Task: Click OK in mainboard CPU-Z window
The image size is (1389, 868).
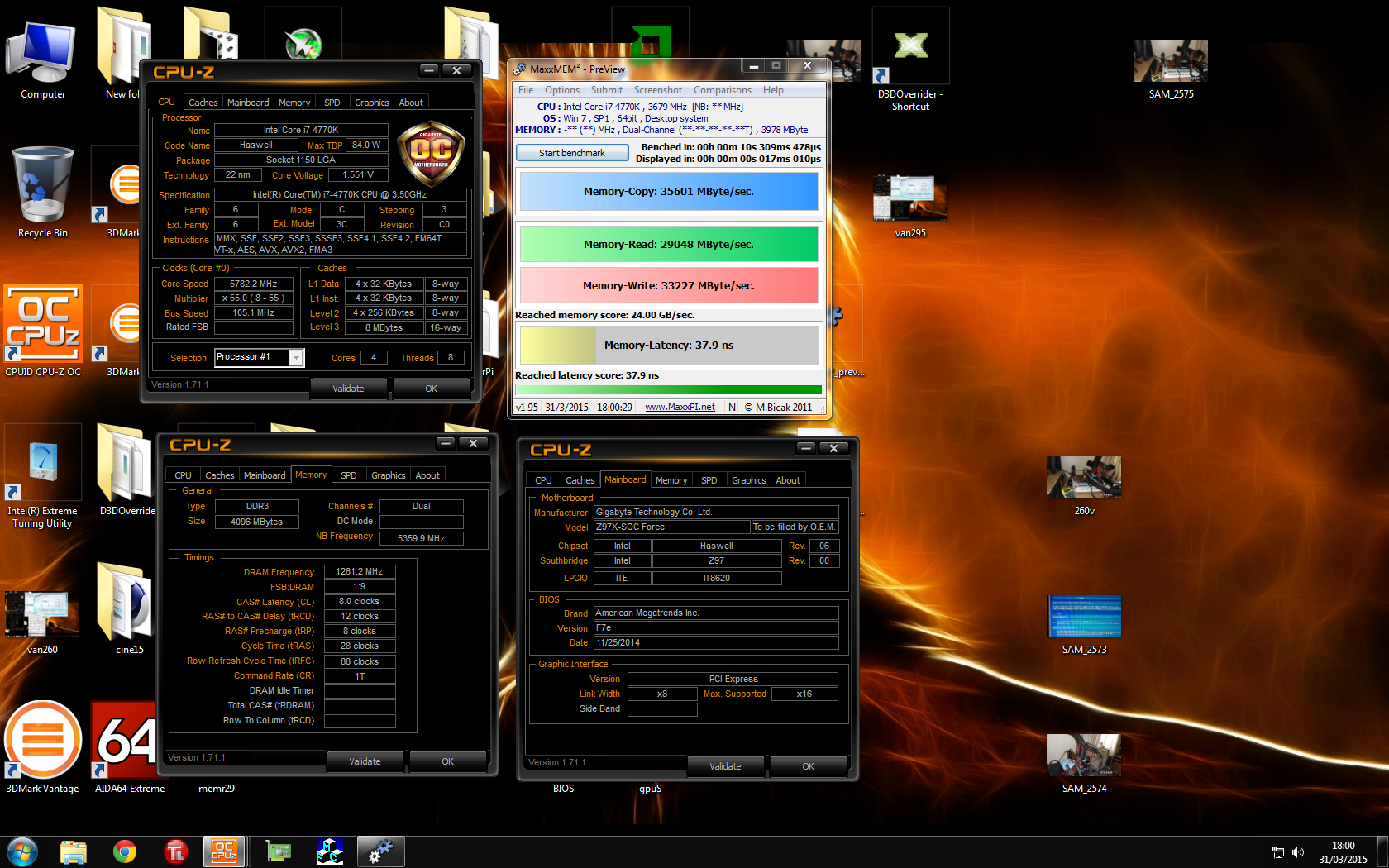Action: 808,766
